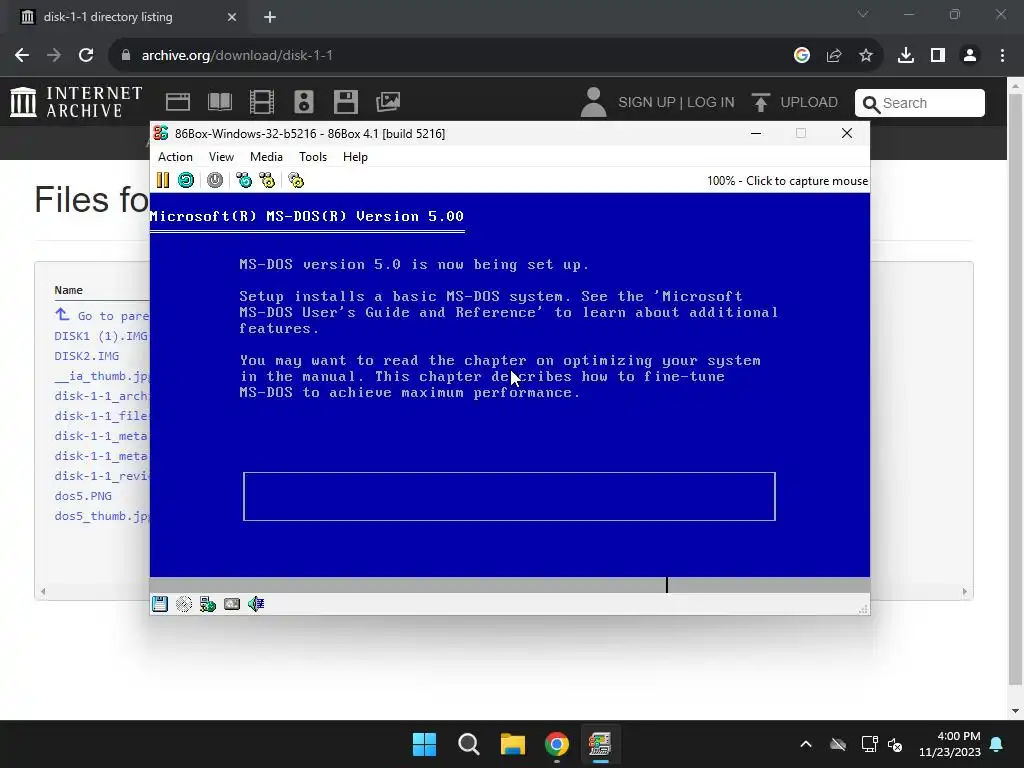Open the 86Box Action menu

click(175, 157)
